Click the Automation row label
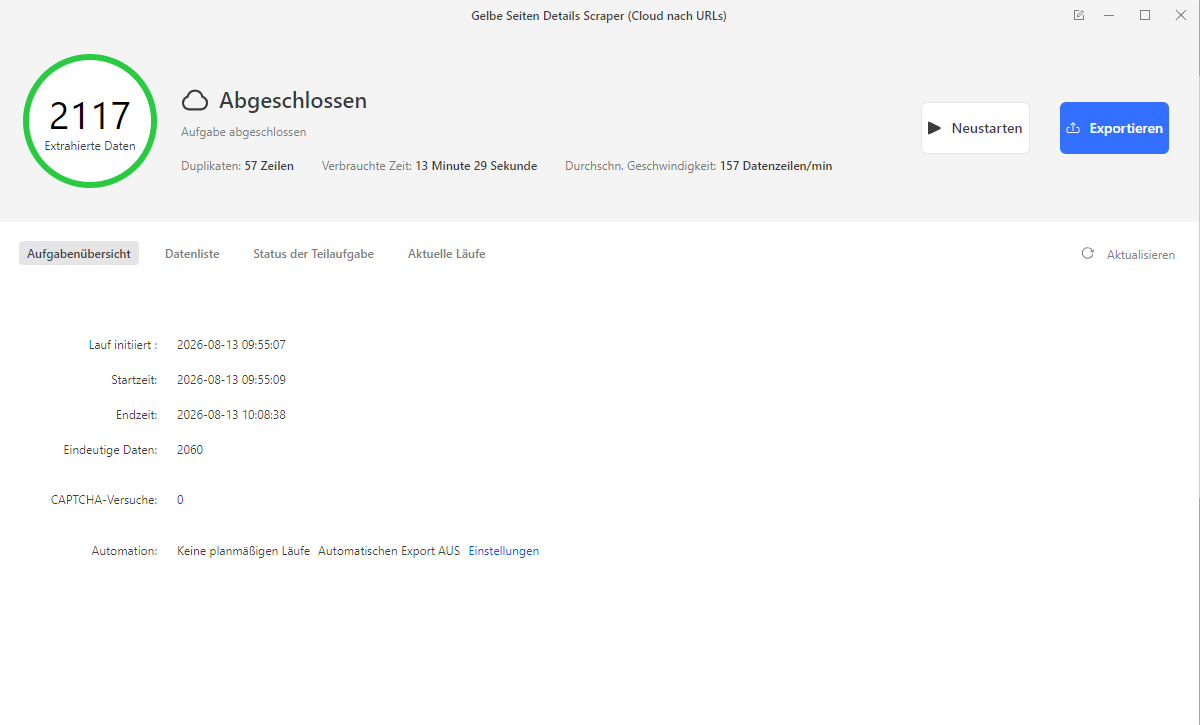 point(125,551)
